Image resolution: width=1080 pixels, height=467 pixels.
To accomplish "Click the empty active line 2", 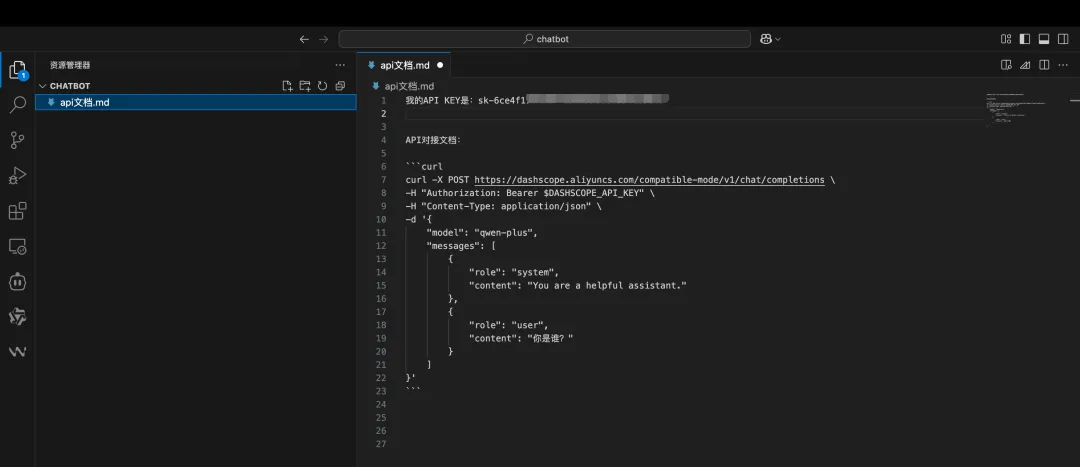I will (x=694, y=114).
